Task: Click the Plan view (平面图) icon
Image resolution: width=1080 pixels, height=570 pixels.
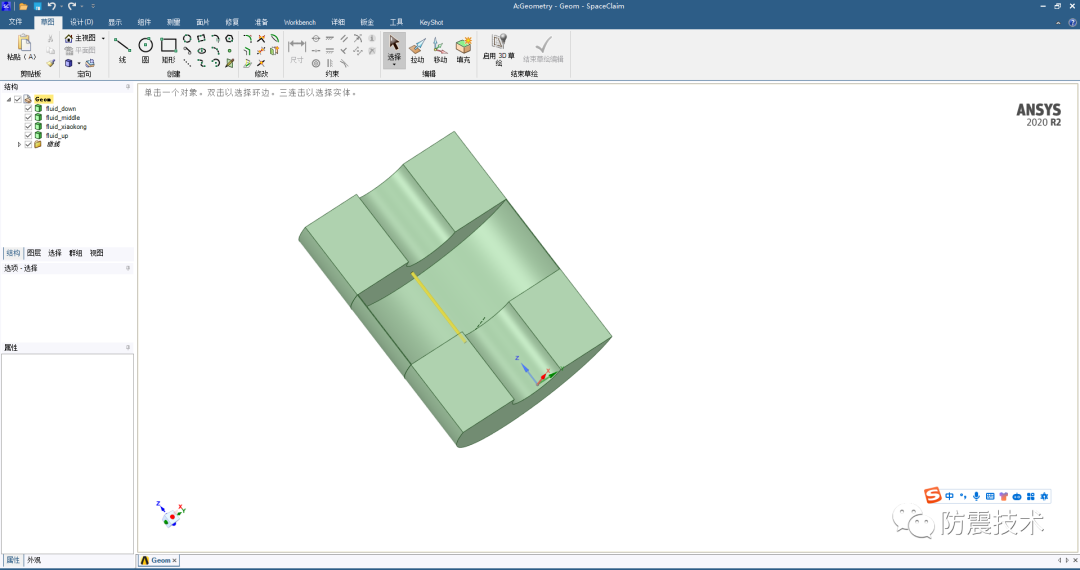Action: pyautogui.click(x=68, y=51)
